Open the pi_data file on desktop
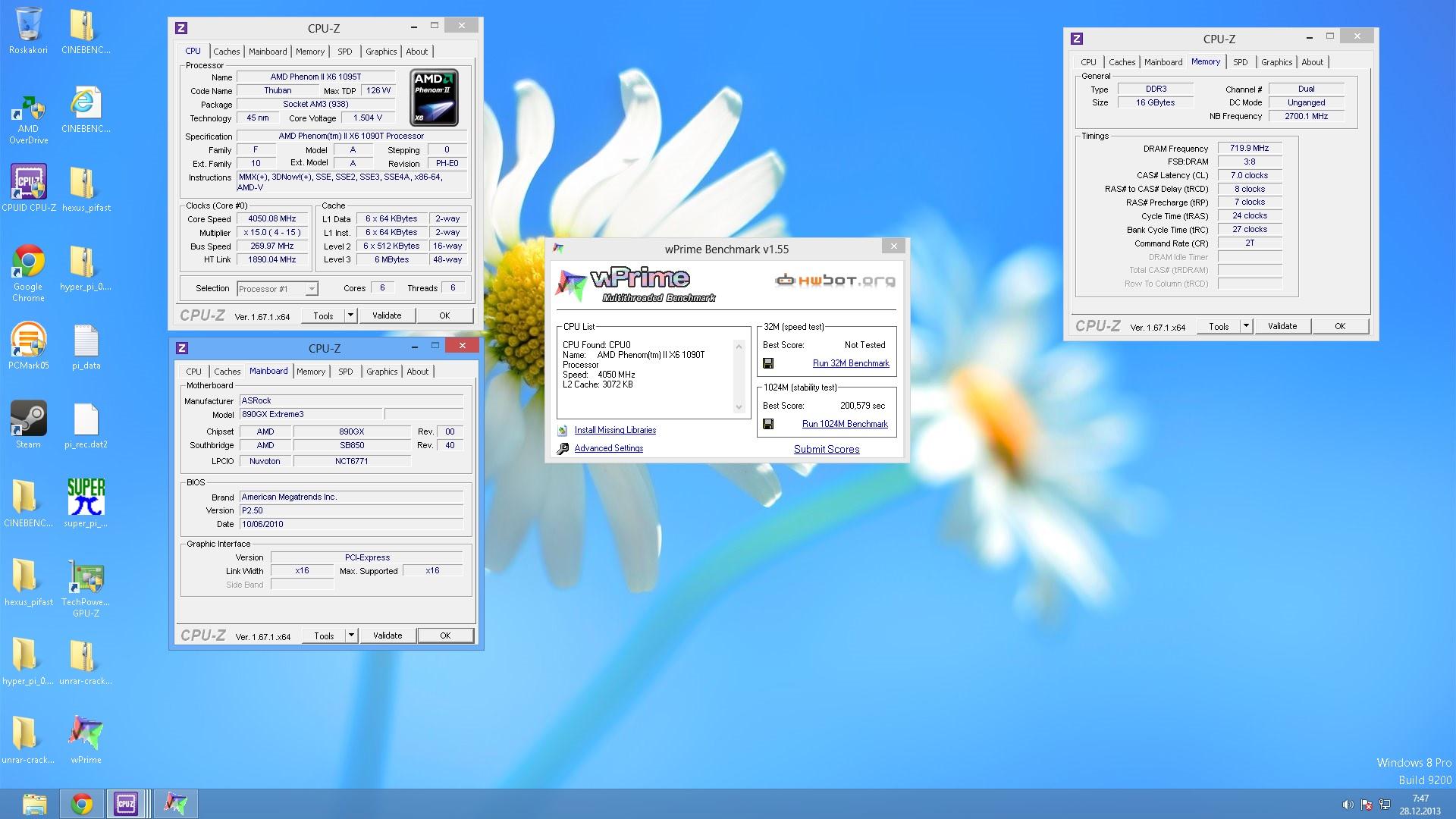The height and width of the screenshot is (819, 1456). pyautogui.click(x=86, y=346)
